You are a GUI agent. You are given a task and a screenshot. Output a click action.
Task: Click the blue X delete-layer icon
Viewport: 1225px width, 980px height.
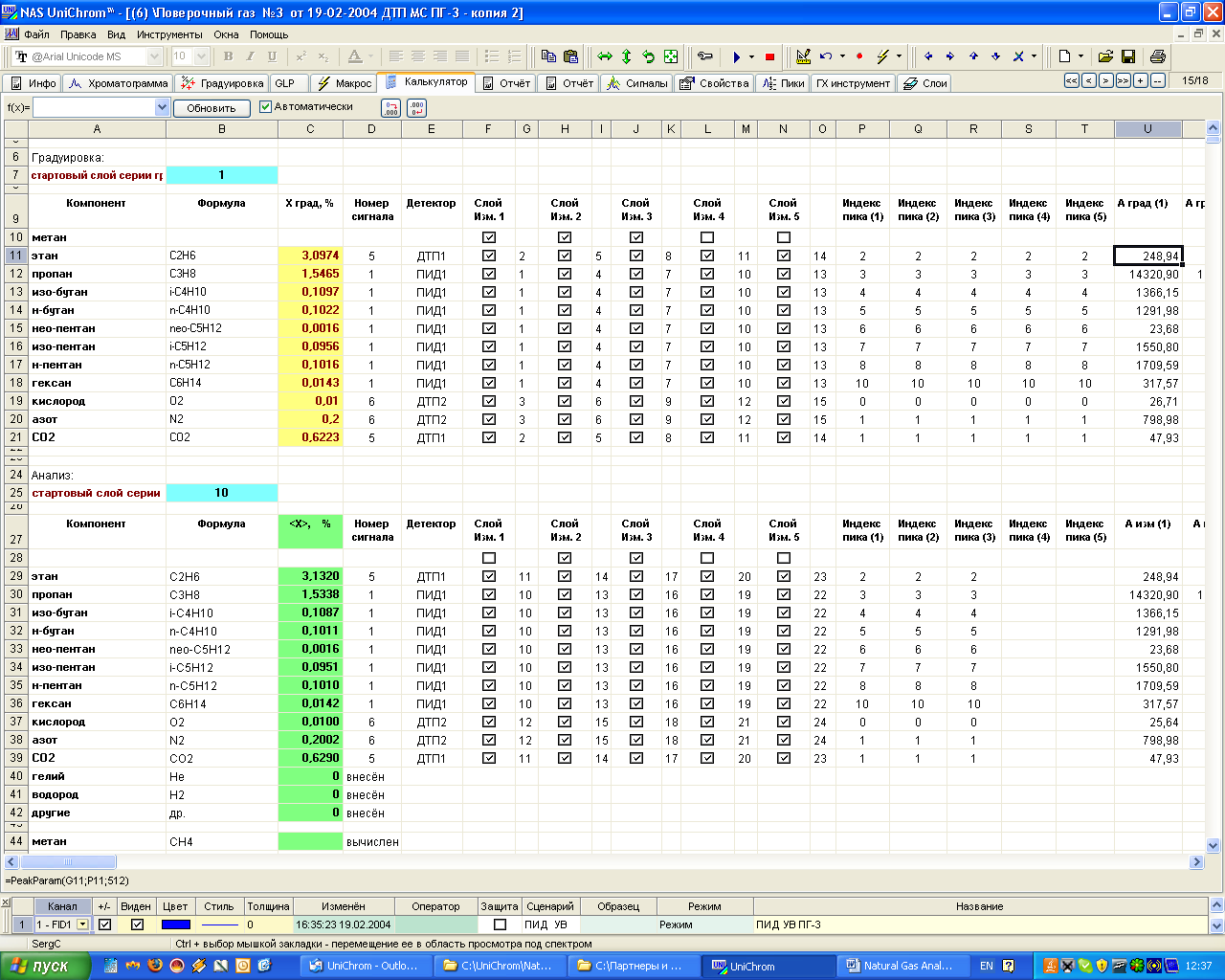(x=1019, y=56)
